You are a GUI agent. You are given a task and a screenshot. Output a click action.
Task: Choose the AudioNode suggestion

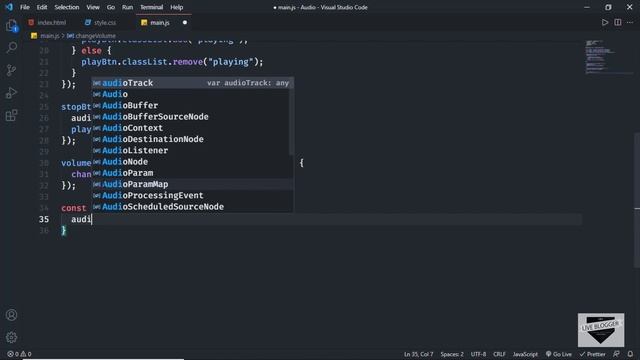tap(192, 162)
